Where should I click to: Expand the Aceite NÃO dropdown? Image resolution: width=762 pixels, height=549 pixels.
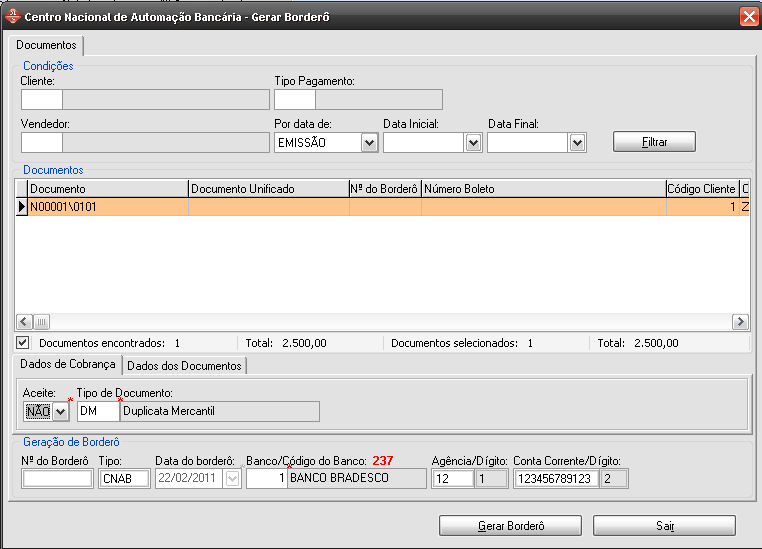pyautogui.click(x=60, y=412)
